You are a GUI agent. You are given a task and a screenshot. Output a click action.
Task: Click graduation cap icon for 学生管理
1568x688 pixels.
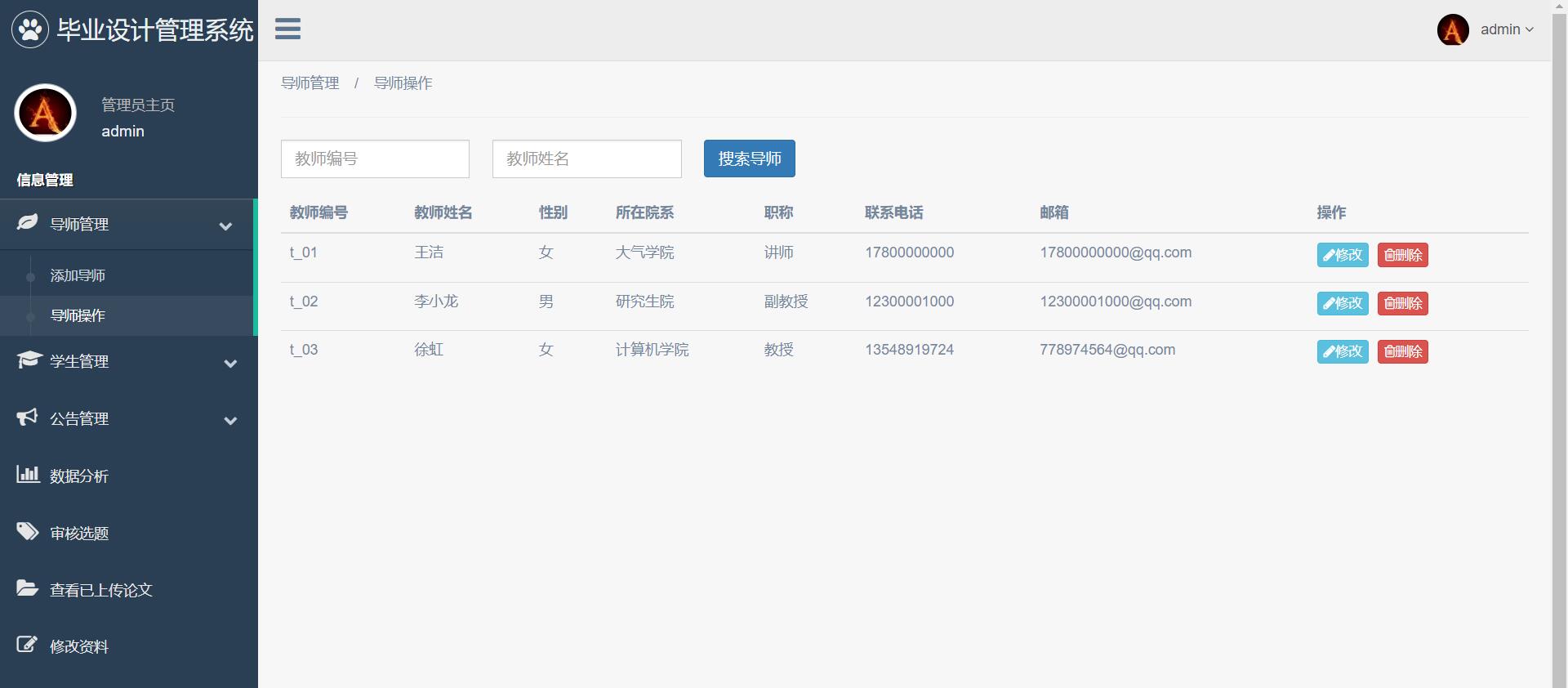29,360
